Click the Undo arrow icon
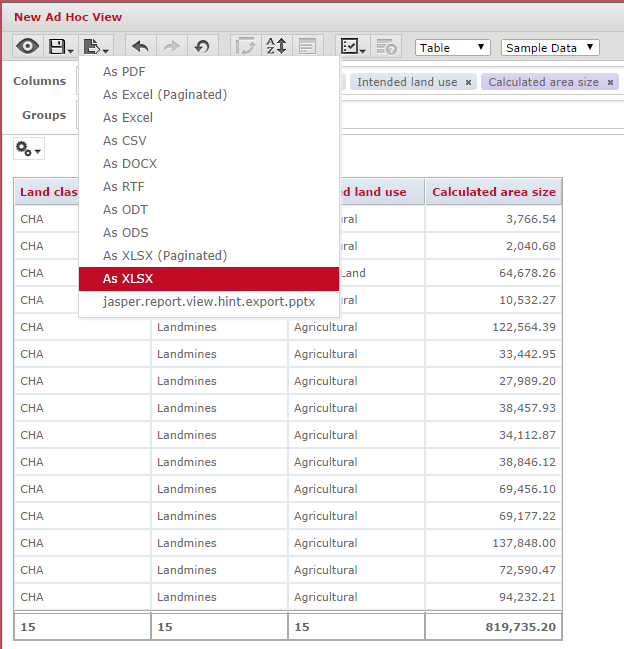This screenshot has width=624, height=649. [x=141, y=47]
